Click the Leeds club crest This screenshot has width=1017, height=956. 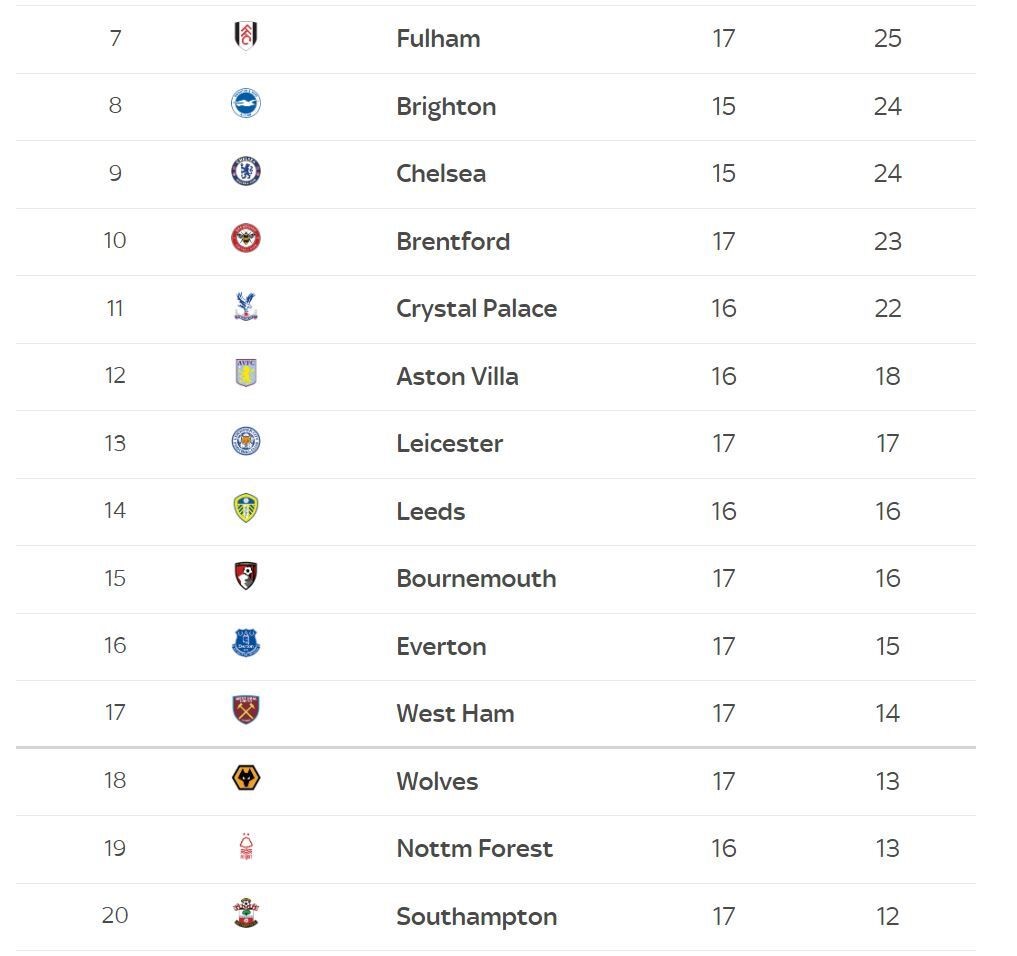coord(245,509)
